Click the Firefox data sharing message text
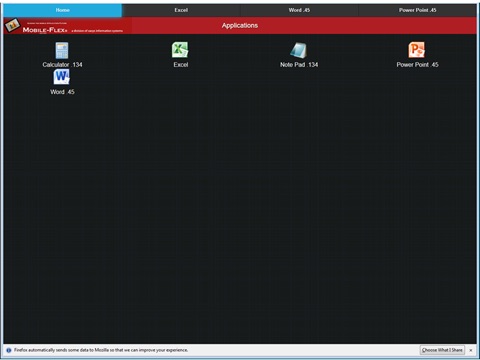Screen dimensions: 480x360 tap(101, 350)
